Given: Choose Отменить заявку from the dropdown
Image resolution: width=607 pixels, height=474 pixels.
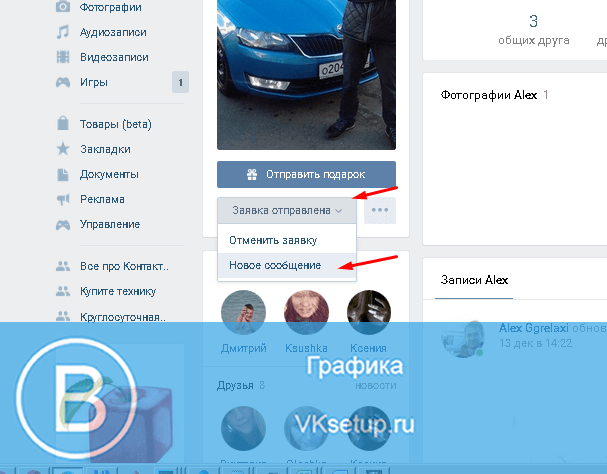Looking at the screenshot, I should point(287,240).
